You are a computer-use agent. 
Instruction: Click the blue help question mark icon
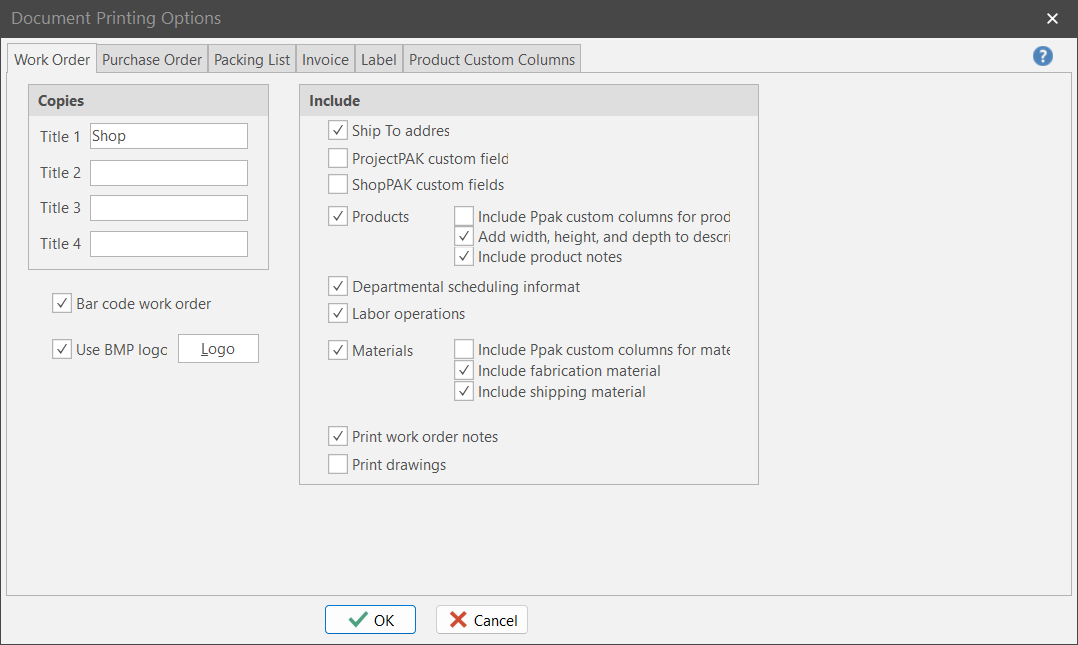1043,56
